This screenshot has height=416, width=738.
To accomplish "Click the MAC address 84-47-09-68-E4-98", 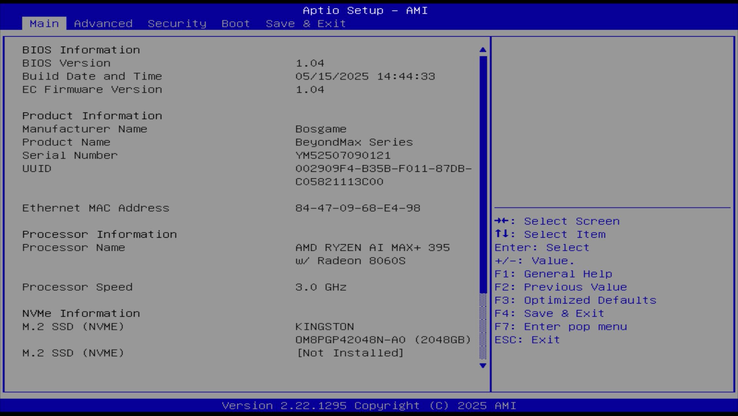I will pyautogui.click(x=358, y=208).
